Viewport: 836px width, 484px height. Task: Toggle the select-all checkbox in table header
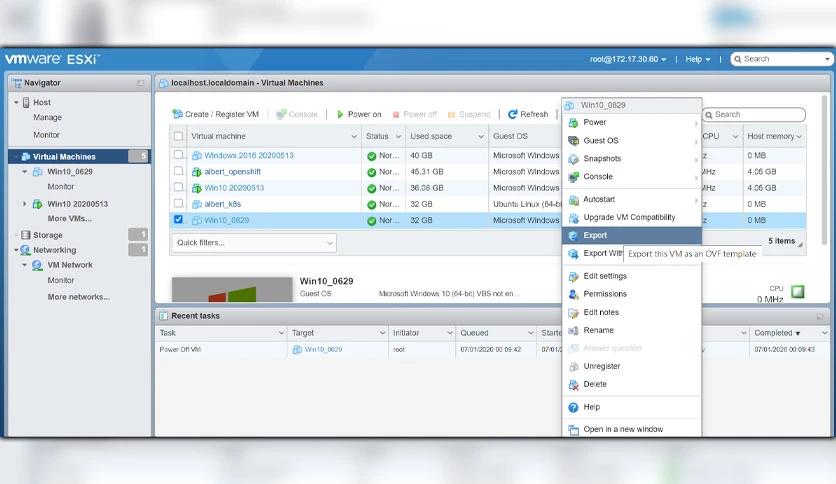coord(179,136)
